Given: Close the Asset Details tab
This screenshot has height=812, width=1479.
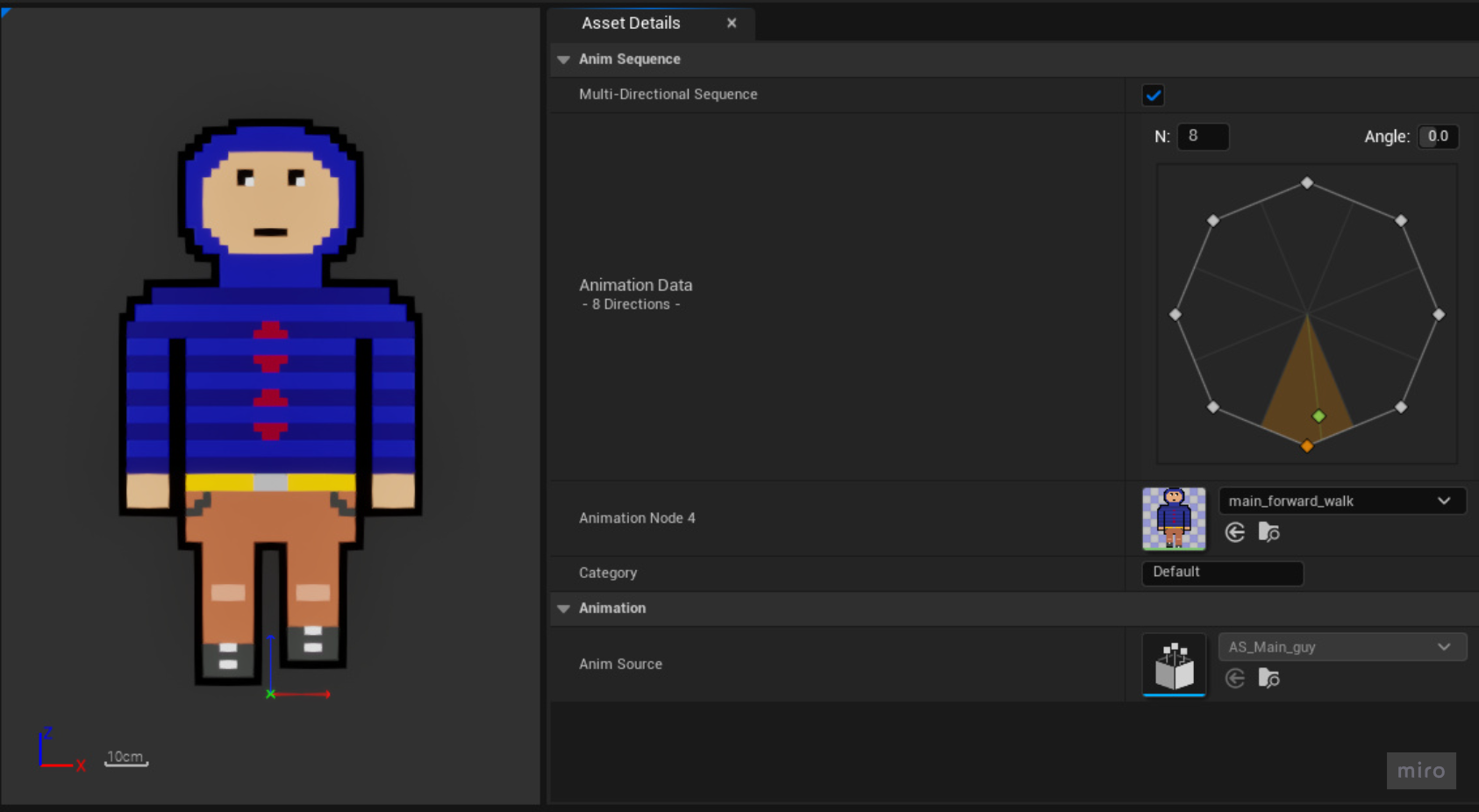Looking at the screenshot, I should [732, 24].
